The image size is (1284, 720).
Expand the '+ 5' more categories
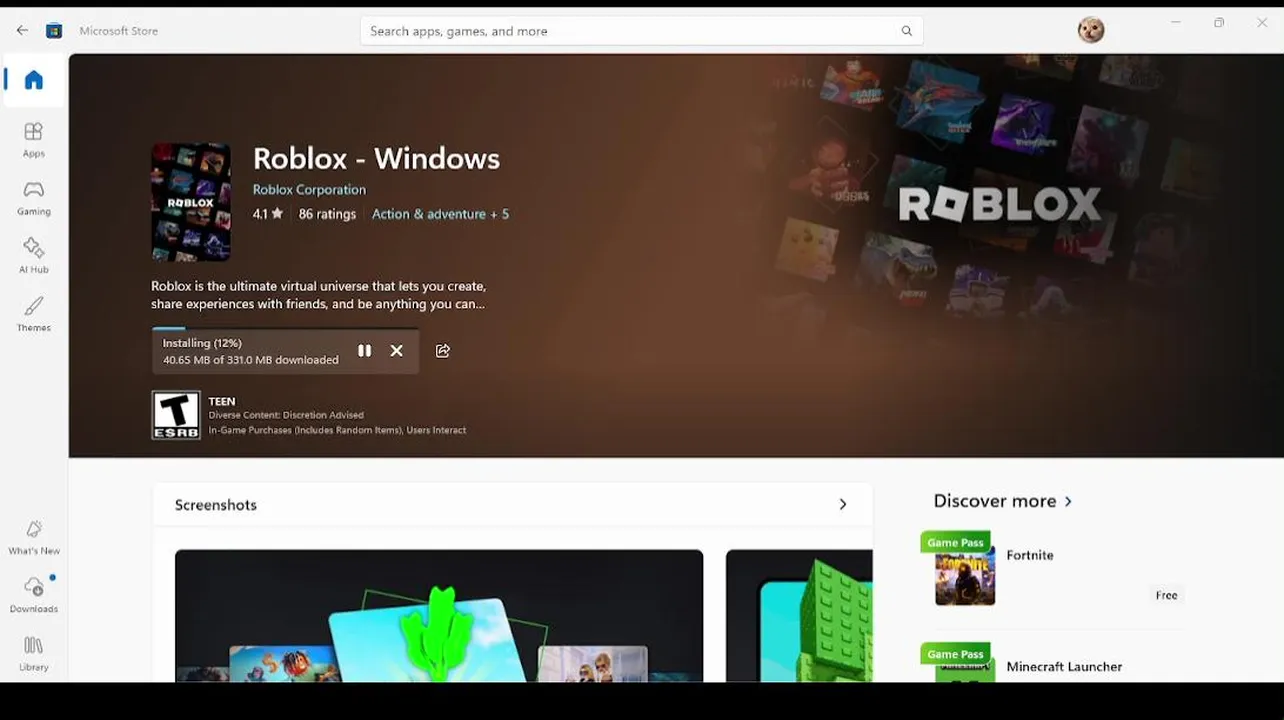500,214
